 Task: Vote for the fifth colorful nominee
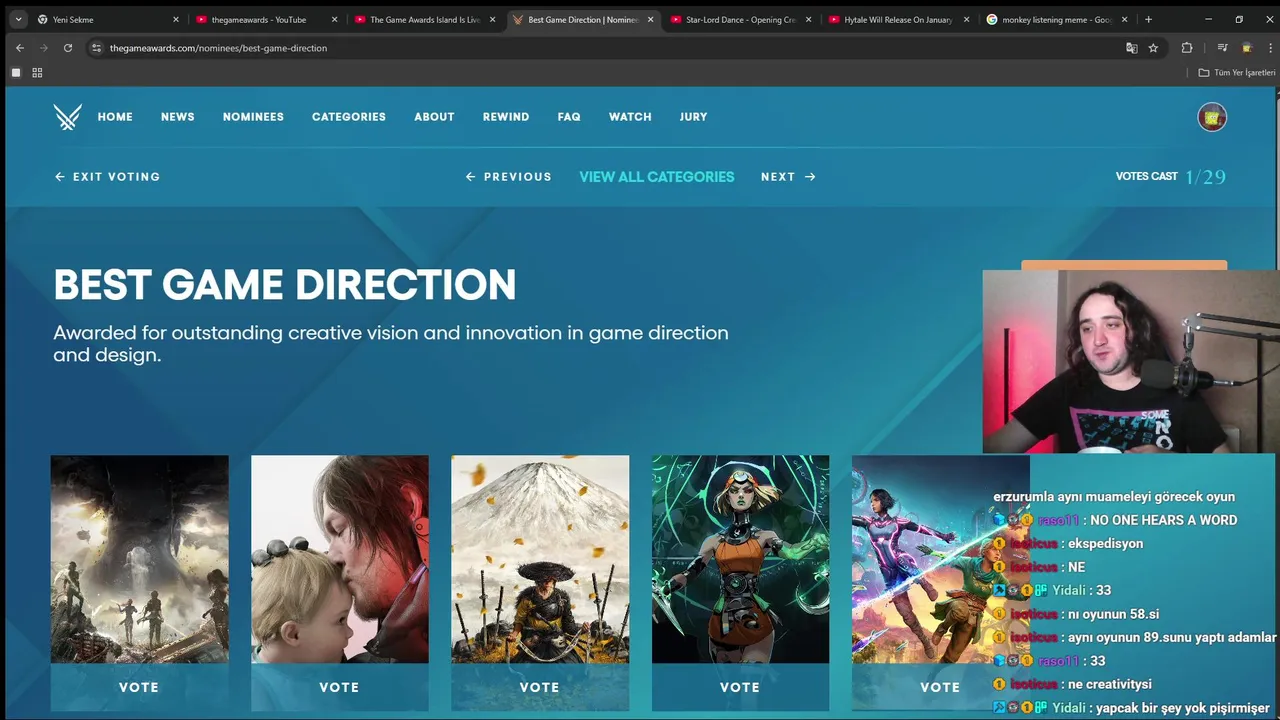[x=940, y=688]
